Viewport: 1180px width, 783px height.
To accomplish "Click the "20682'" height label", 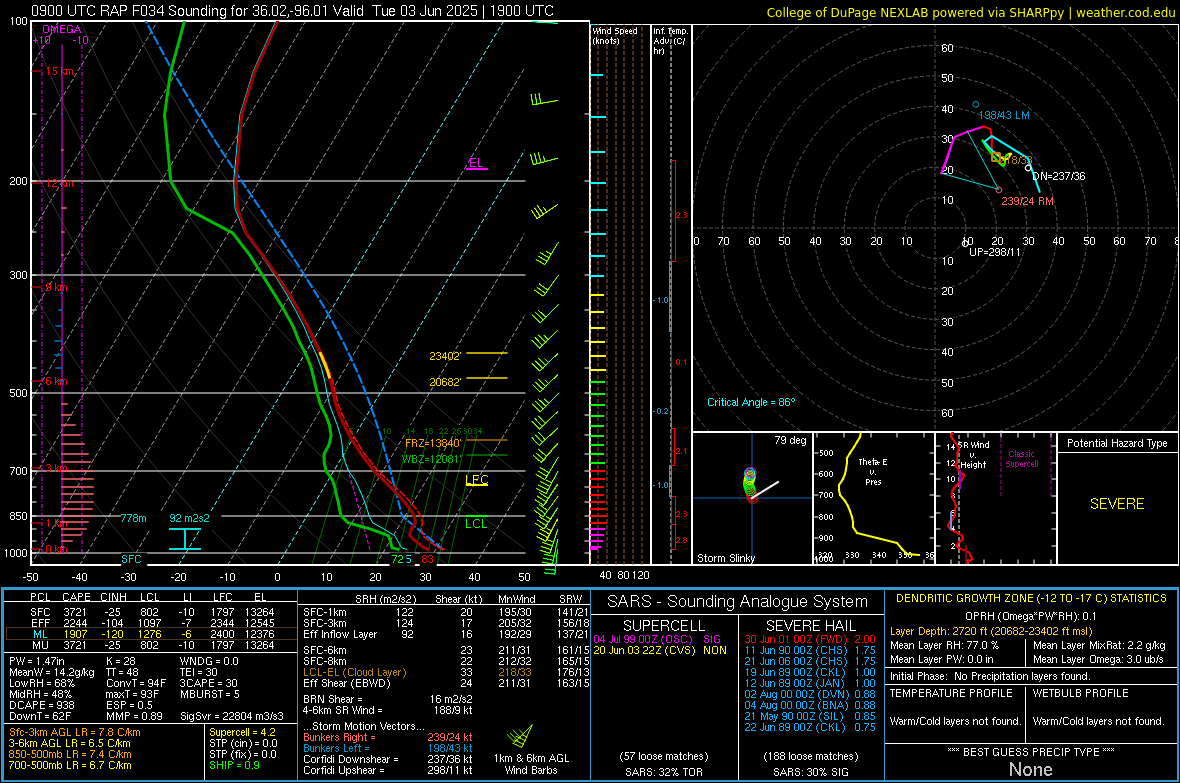I will pyautogui.click(x=445, y=382).
